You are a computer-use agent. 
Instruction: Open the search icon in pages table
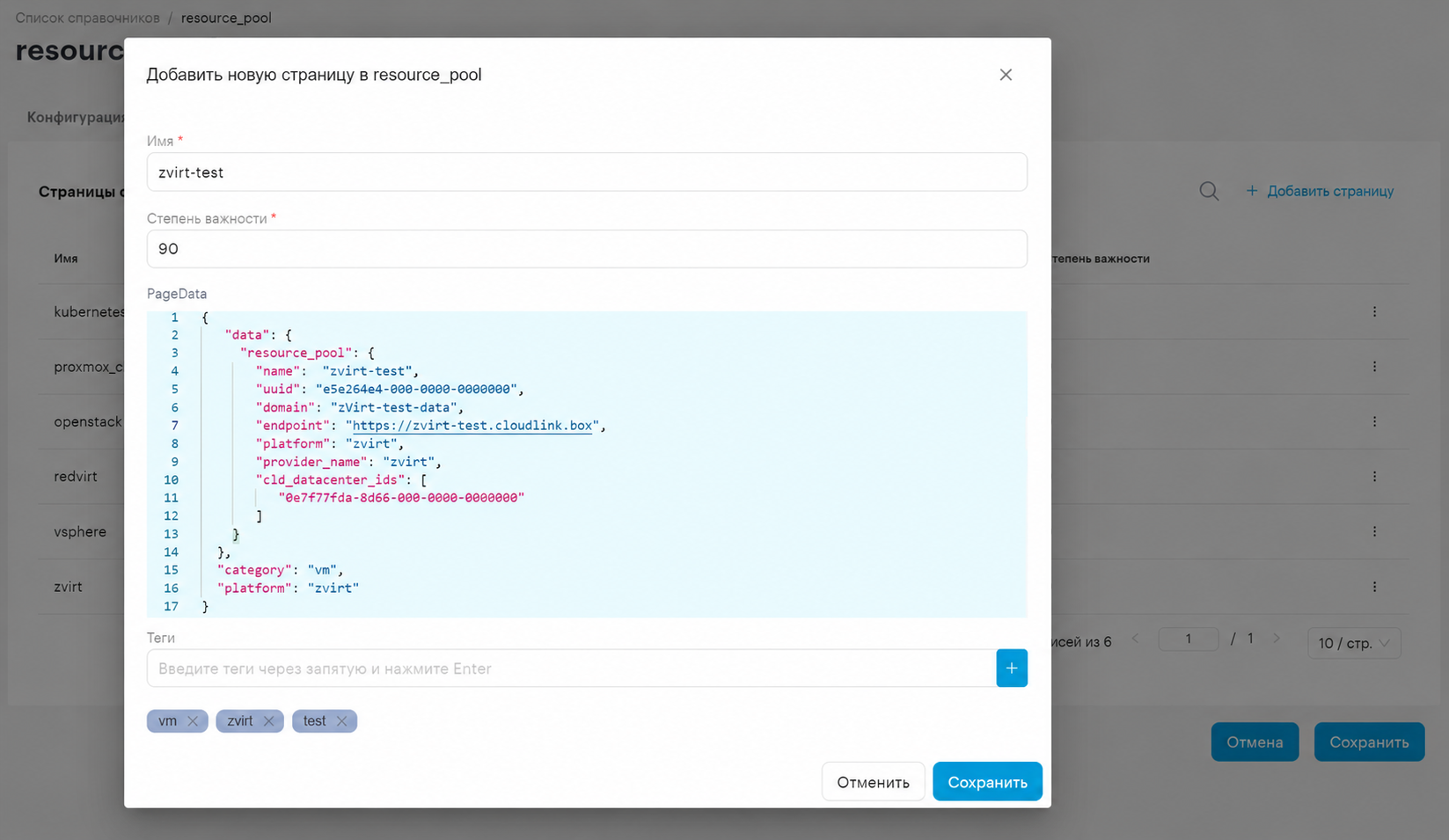[x=1209, y=191]
